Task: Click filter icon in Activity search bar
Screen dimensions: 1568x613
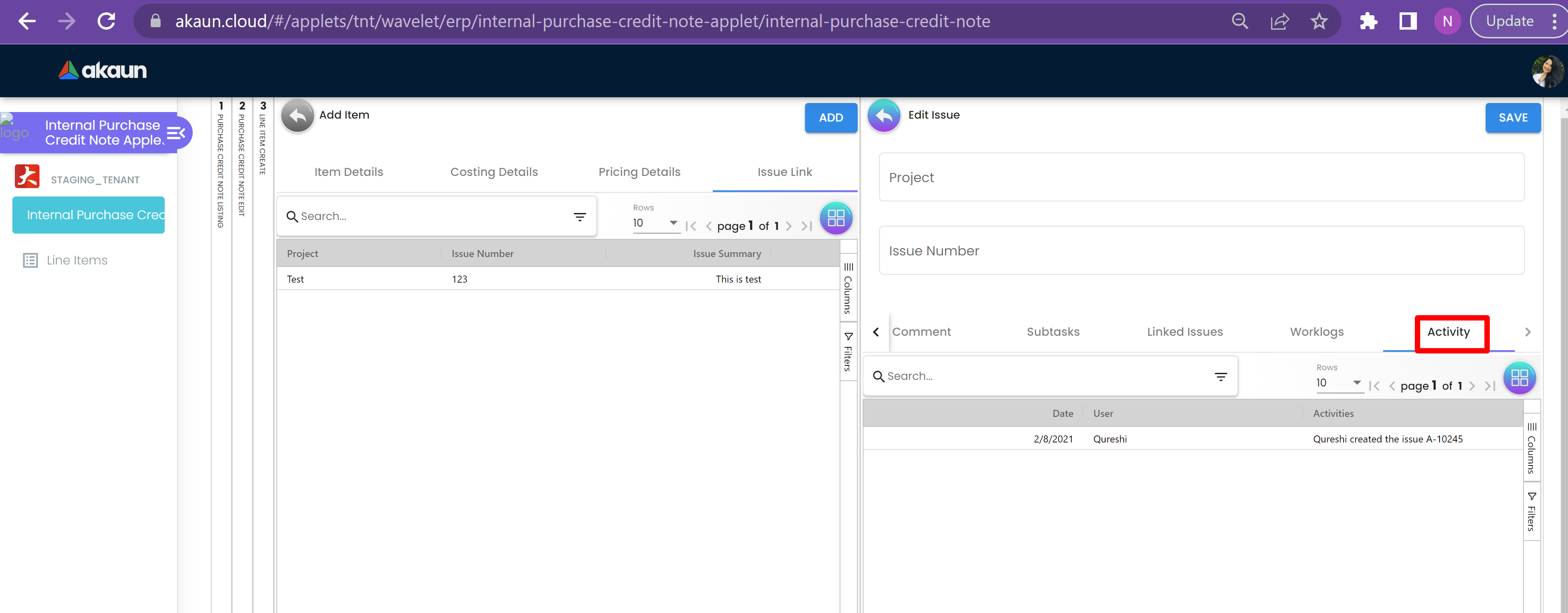Action: (x=1220, y=377)
